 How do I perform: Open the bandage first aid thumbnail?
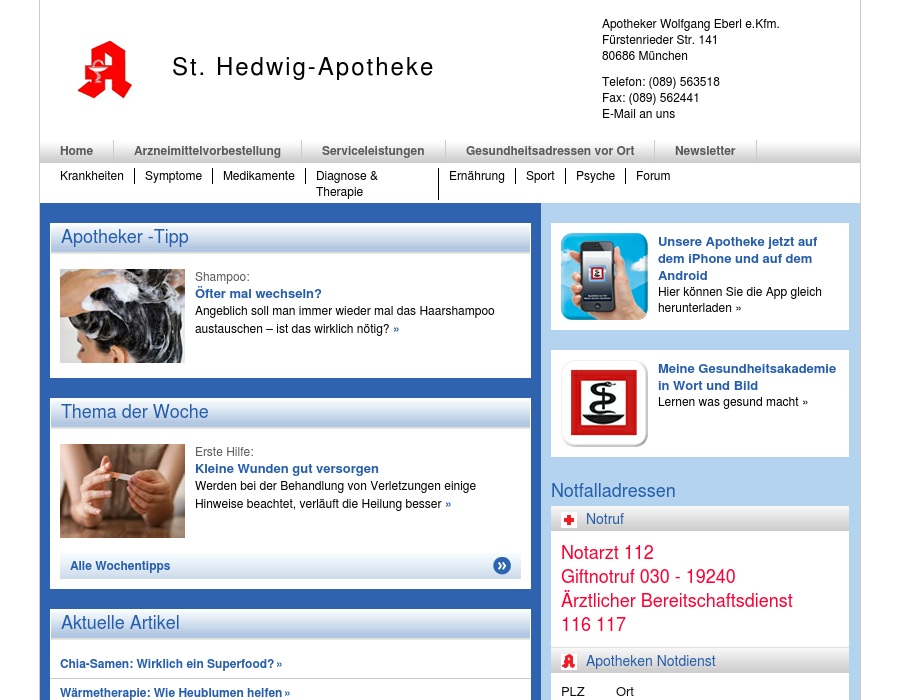pos(122,491)
